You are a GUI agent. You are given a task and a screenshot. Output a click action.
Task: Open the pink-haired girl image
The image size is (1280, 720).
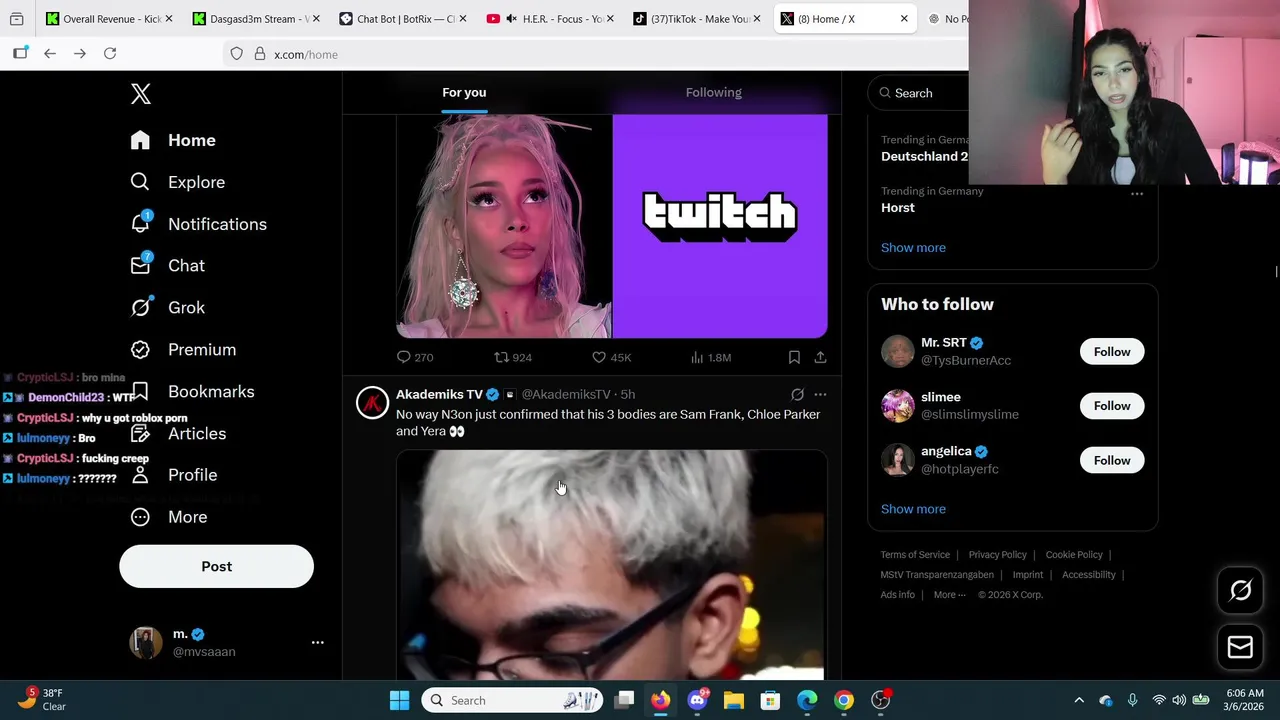pyautogui.click(x=504, y=226)
